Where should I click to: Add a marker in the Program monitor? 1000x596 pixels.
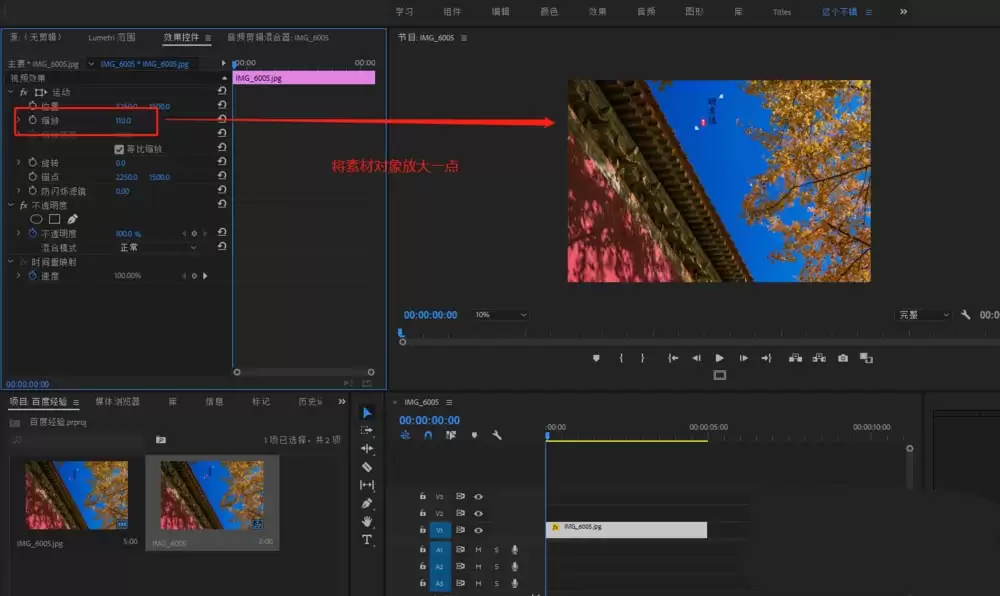[x=596, y=358]
